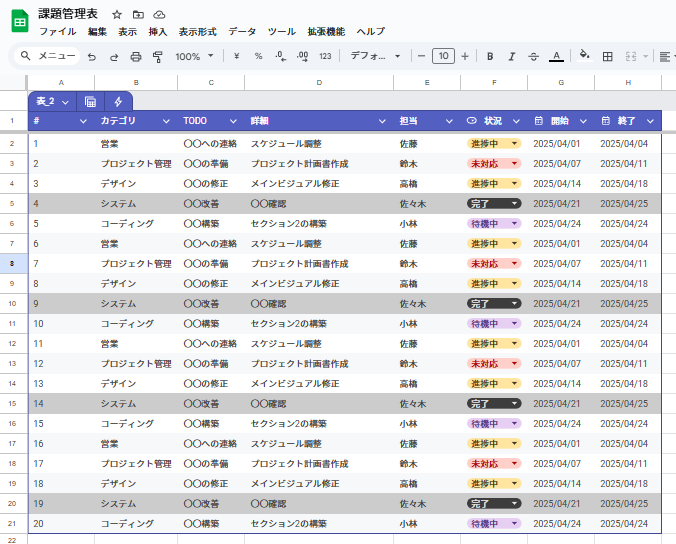Image resolution: width=676 pixels, height=544 pixels.
Task: Activate the paint format tool
Action: pyautogui.click(x=158, y=56)
